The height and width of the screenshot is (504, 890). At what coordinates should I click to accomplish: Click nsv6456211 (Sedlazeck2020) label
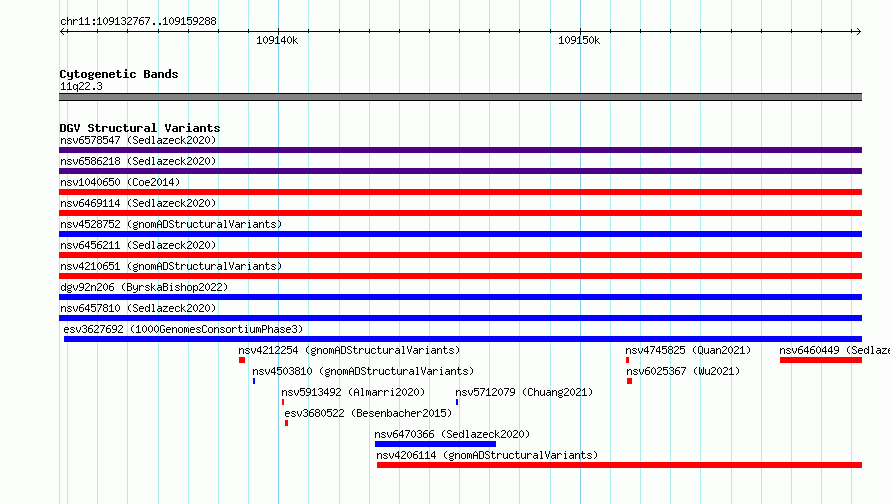tap(138, 245)
